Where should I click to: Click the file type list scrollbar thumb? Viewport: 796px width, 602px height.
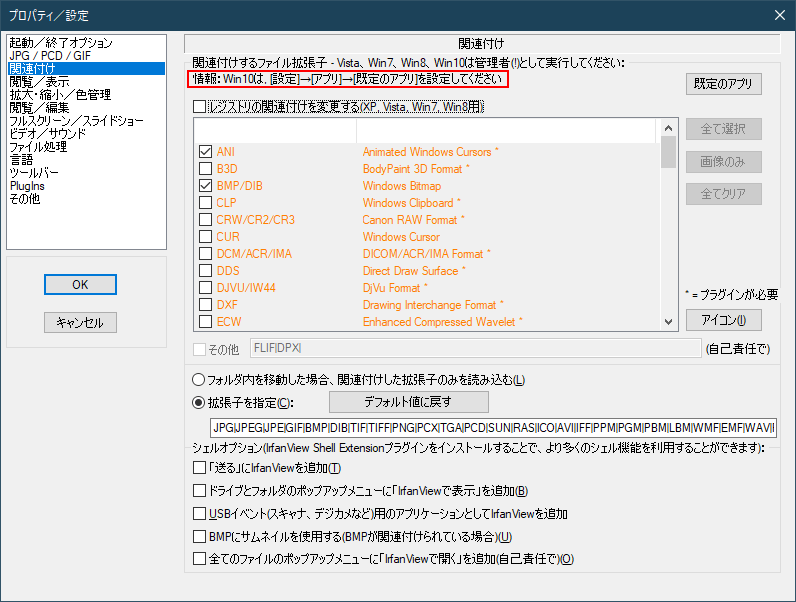point(668,152)
